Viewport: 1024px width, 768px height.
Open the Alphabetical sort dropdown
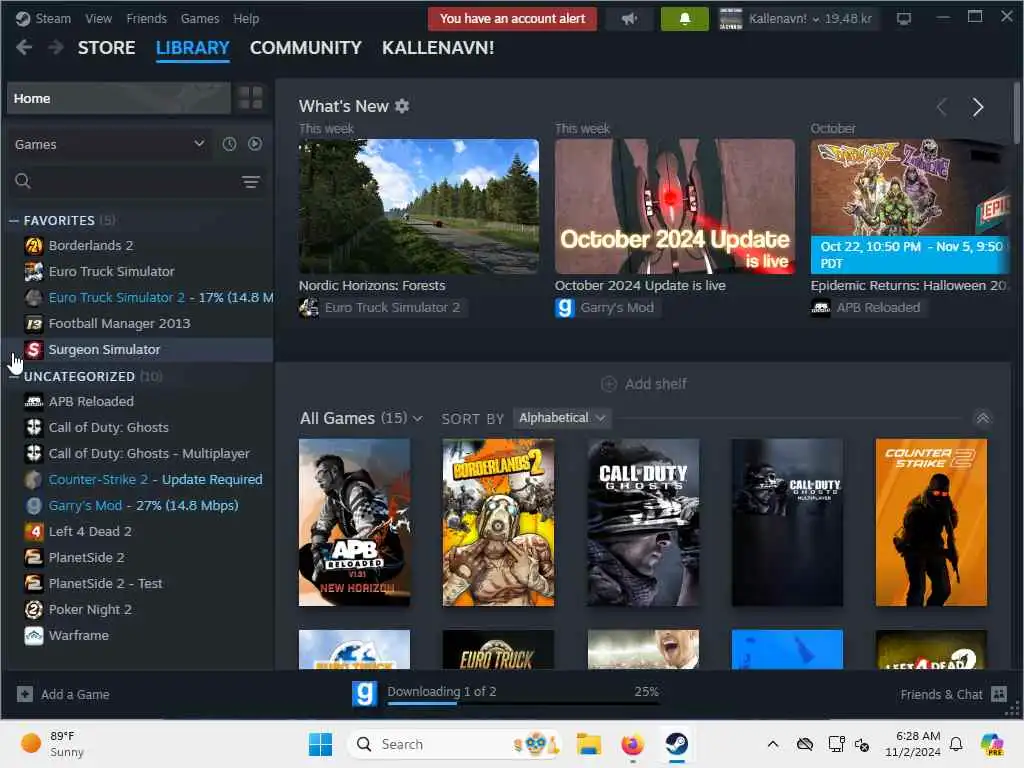pos(562,418)
